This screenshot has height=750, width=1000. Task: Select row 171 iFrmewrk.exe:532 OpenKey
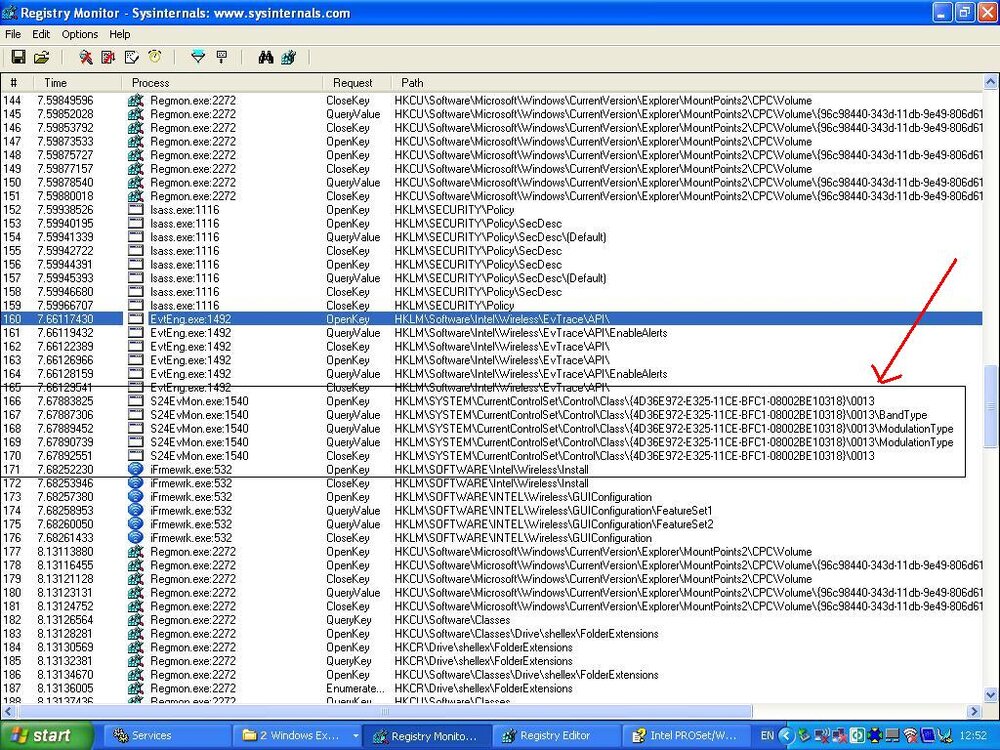click(x=491, y=470)
